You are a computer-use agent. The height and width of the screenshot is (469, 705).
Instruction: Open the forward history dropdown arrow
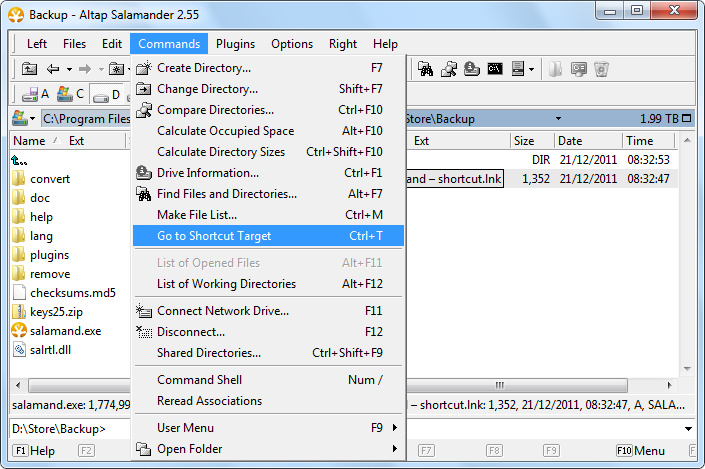coord(101,69)
